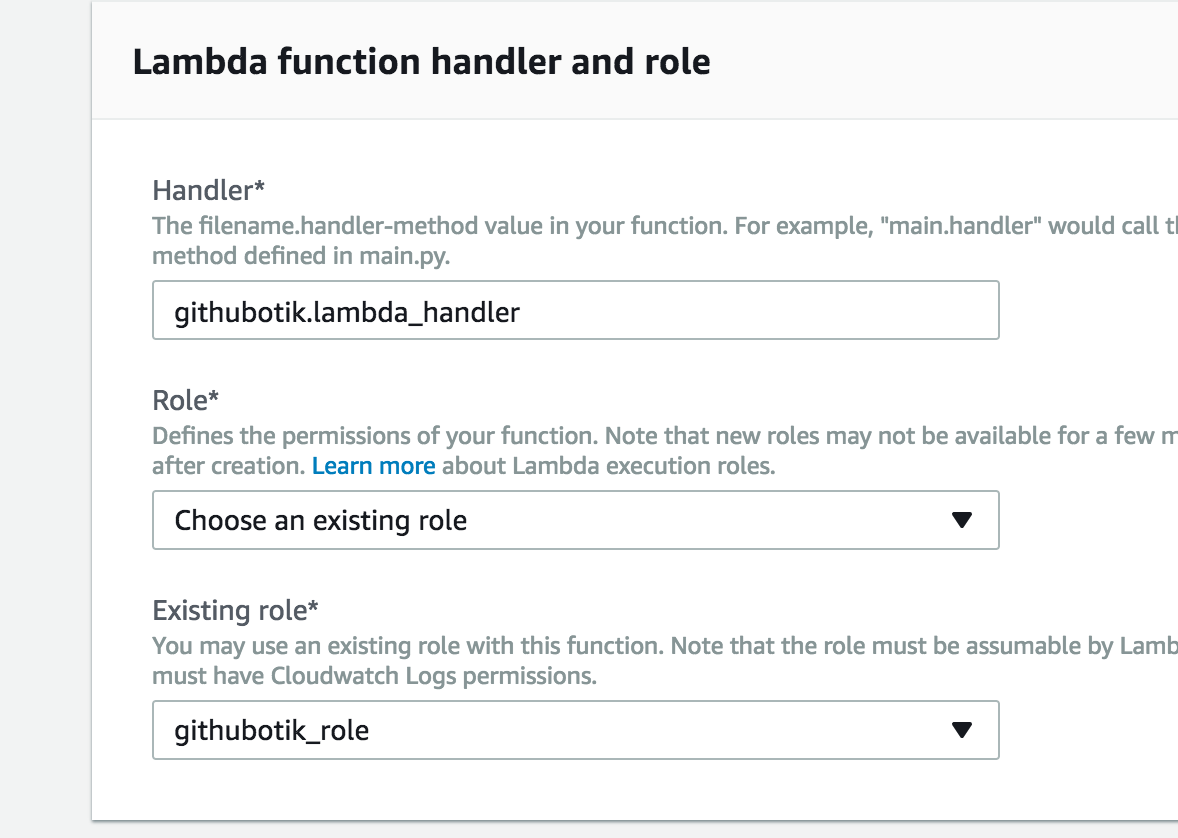Image resolution: width=1178 pixels, height=838 pixels.
Task: Click the 'must have Cloudwatch Logs permissions' text
Action: (x=374, y=676)
